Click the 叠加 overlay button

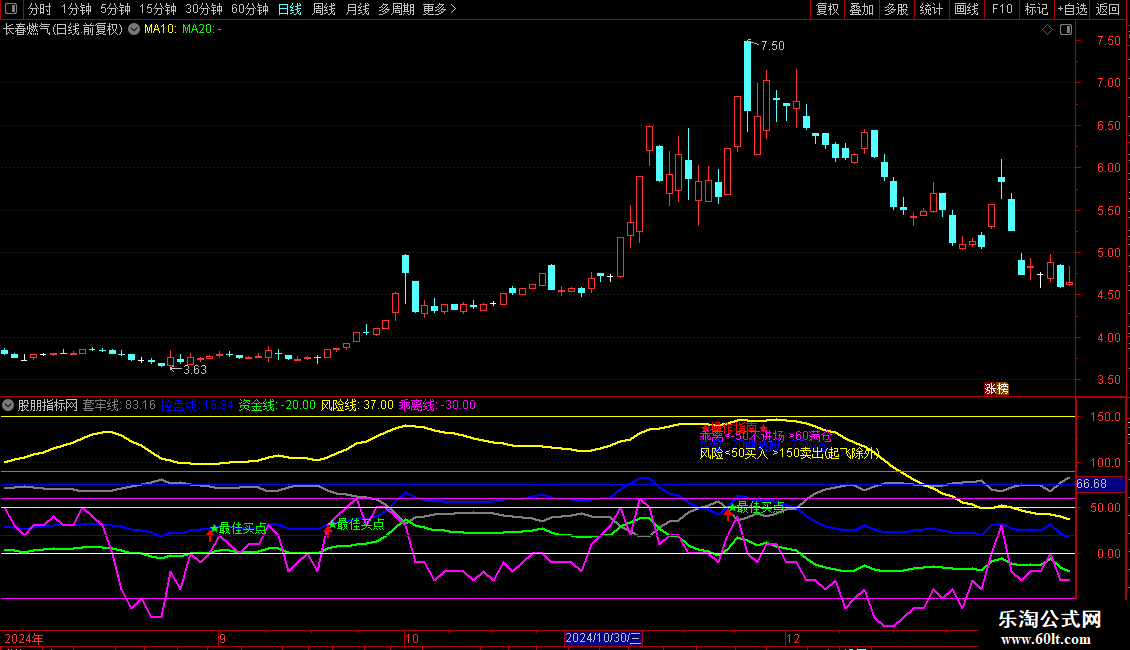pyautogui.click(x=861, y=9)
